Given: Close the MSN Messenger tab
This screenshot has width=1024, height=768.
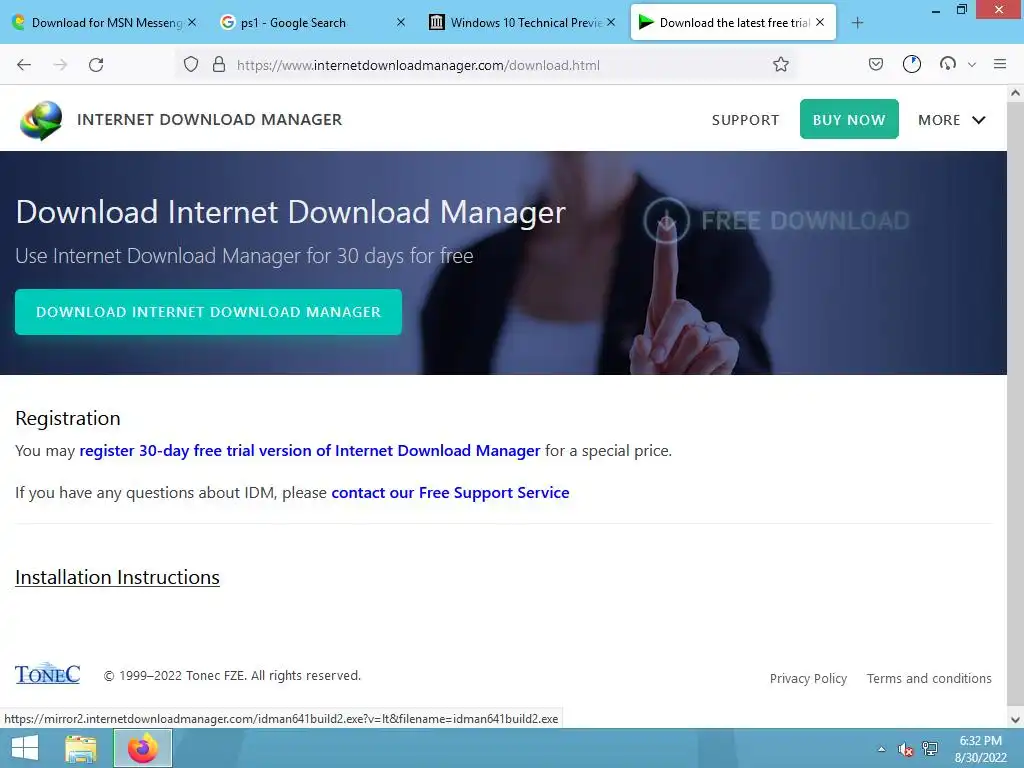Looking at the screenshot, I should coord(192,22).
